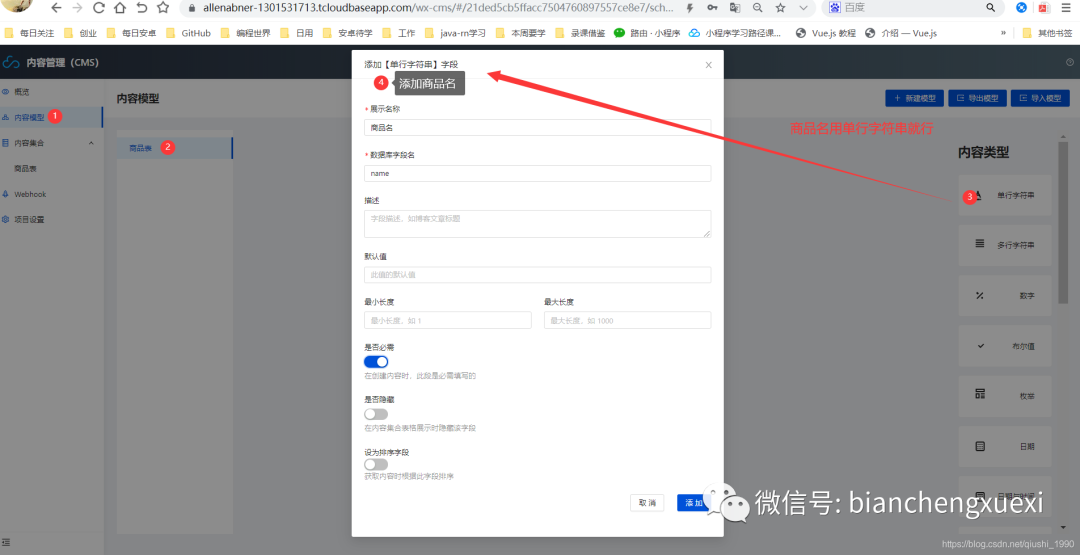
Task: Select the 布尔值 content type
Action: click(x=1005, y=346)
